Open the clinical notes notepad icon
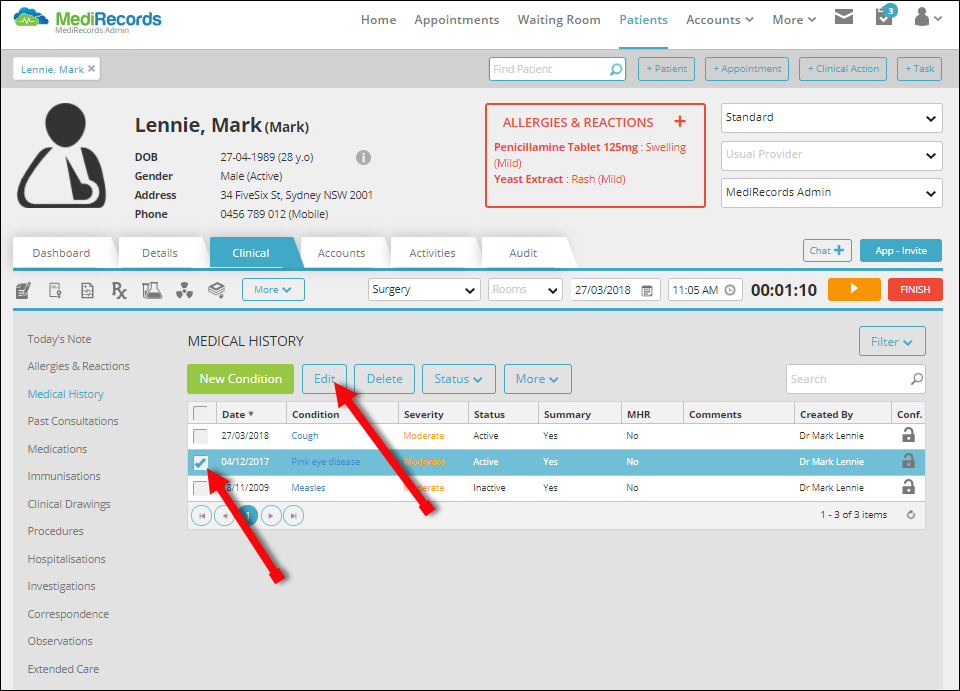 pyautogui.click(x=23, y=290)
